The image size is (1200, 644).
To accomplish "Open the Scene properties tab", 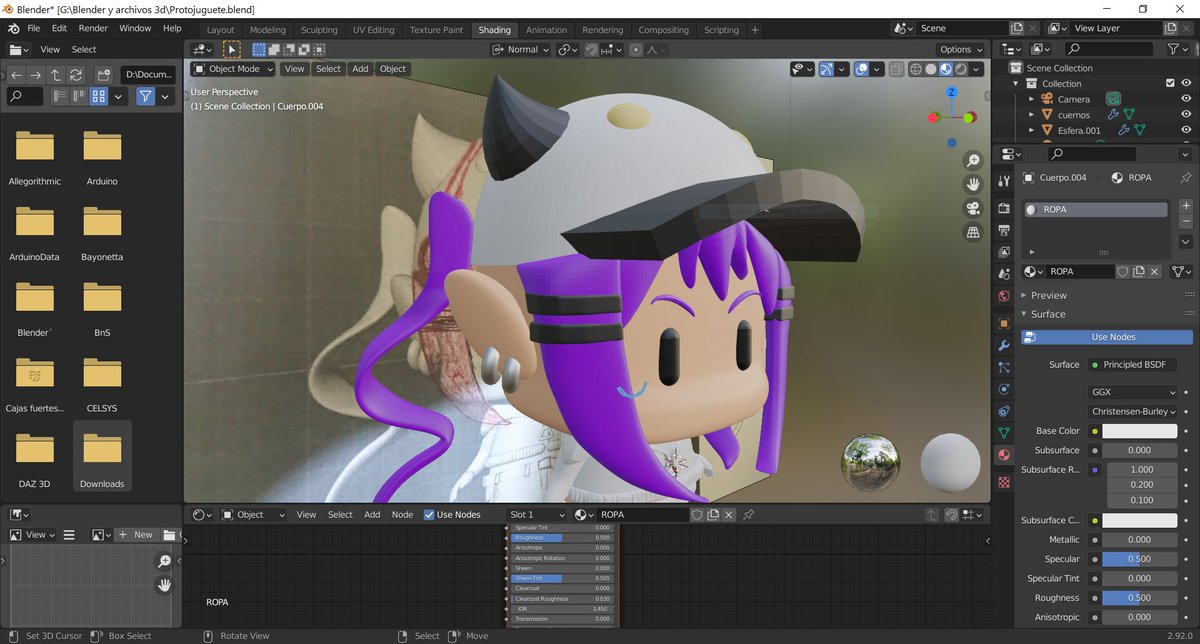I will (x=1004, y=274).
